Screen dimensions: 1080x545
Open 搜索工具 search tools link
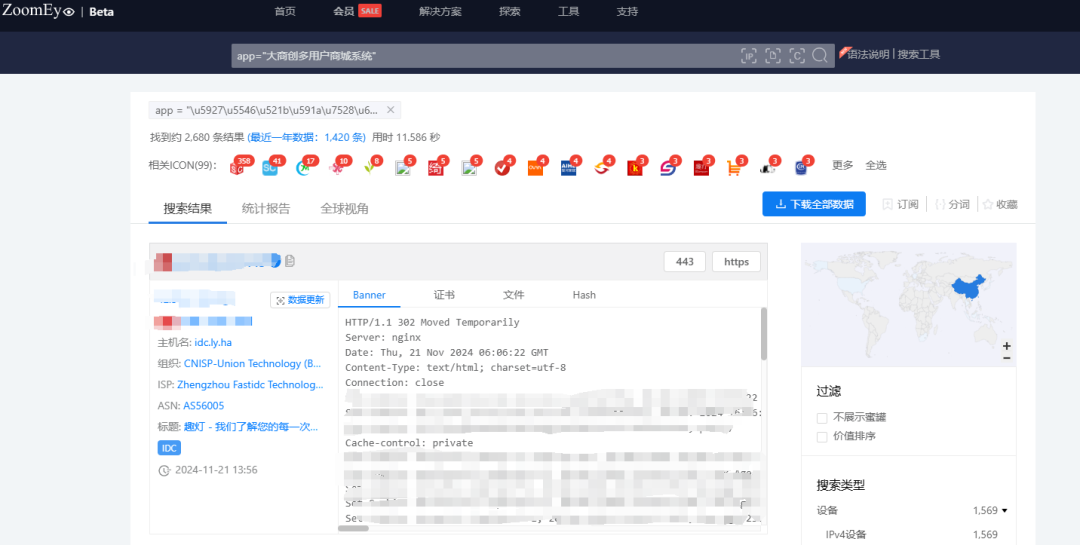coord(919,54)
